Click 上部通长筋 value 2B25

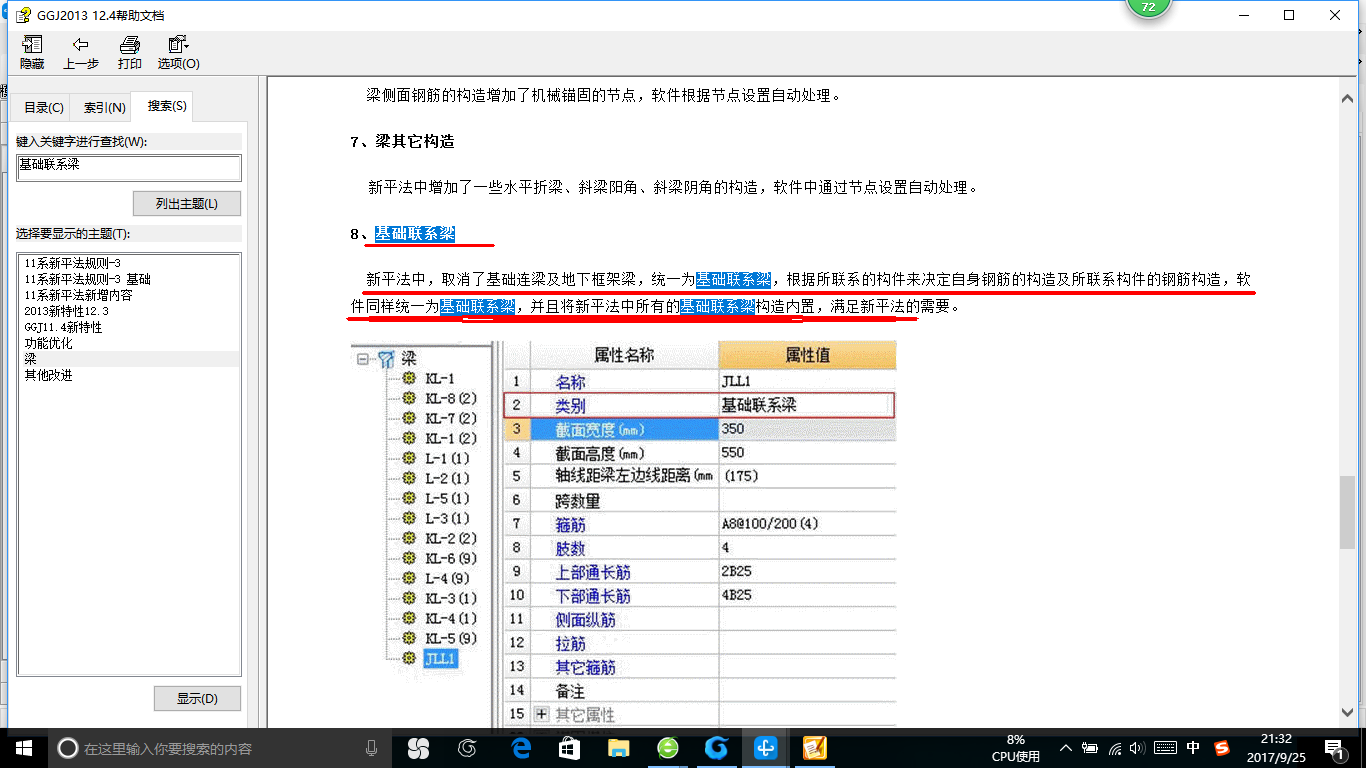click(x=736, y=572)
